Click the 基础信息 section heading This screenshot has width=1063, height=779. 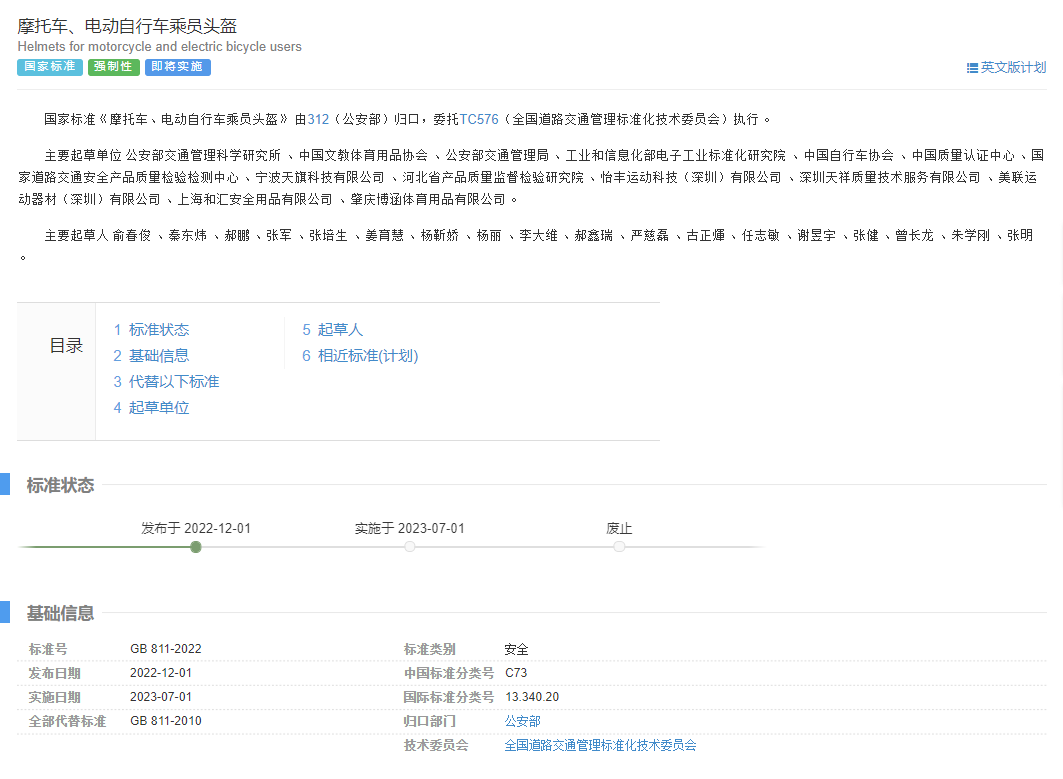coord(60,614)
